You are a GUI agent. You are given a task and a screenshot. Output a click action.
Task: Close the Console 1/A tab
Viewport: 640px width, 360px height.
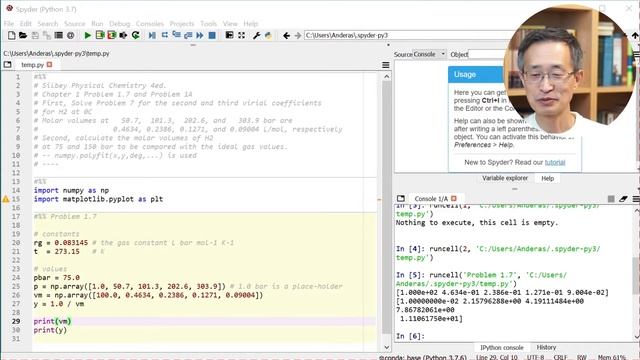[453, 198]
